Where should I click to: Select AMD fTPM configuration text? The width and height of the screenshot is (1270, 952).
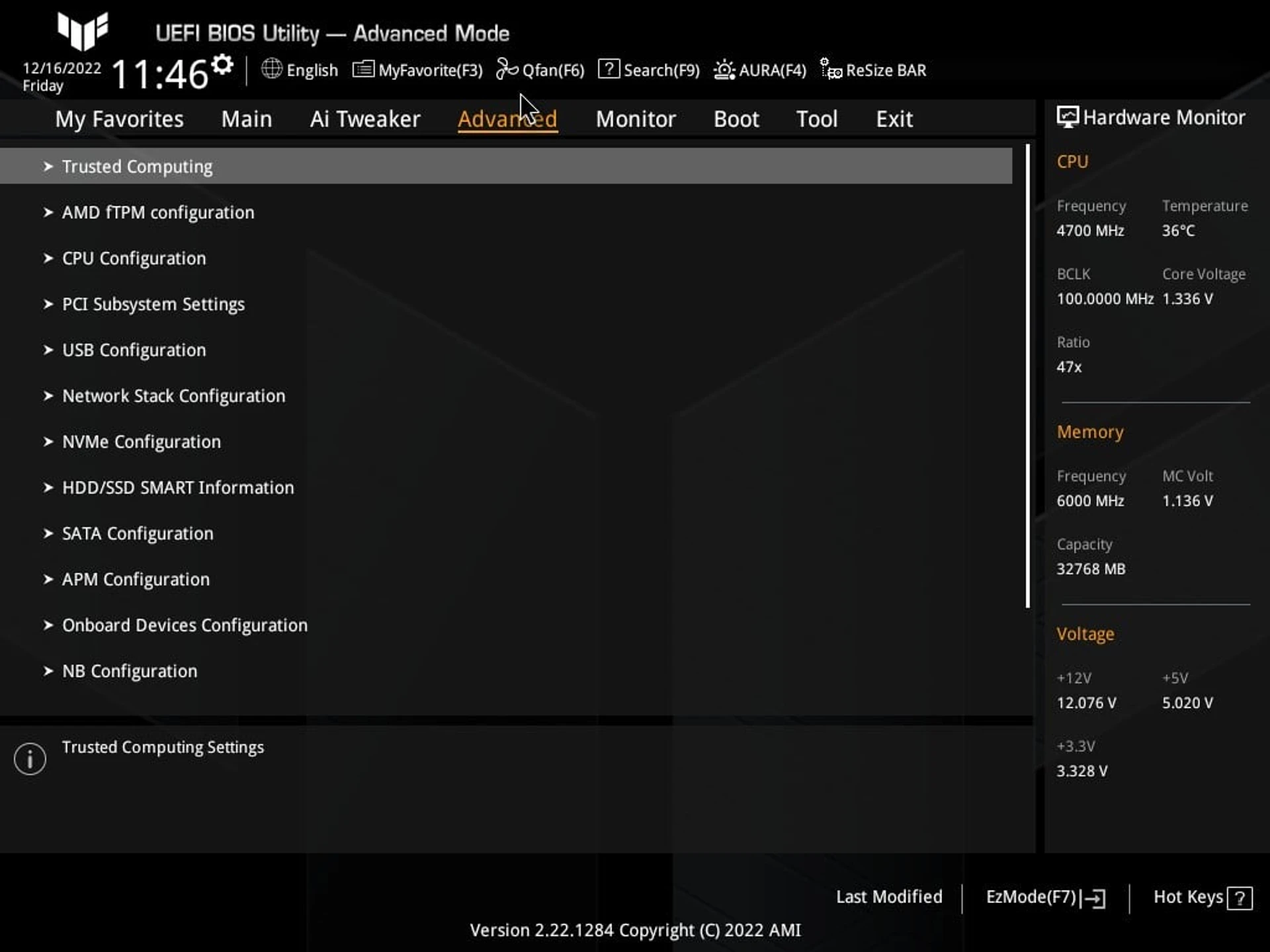158,212
